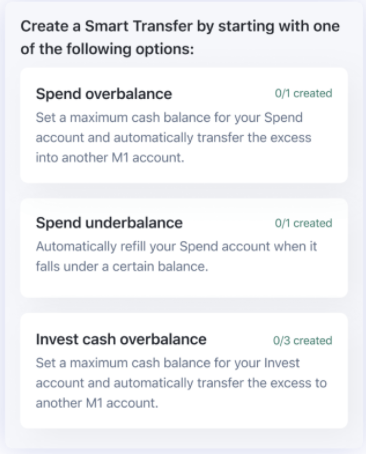Viewport: 366px width, 454px height.
Task: Click the Spend underbalance description about refilling
Action: (x=176, y=256)
